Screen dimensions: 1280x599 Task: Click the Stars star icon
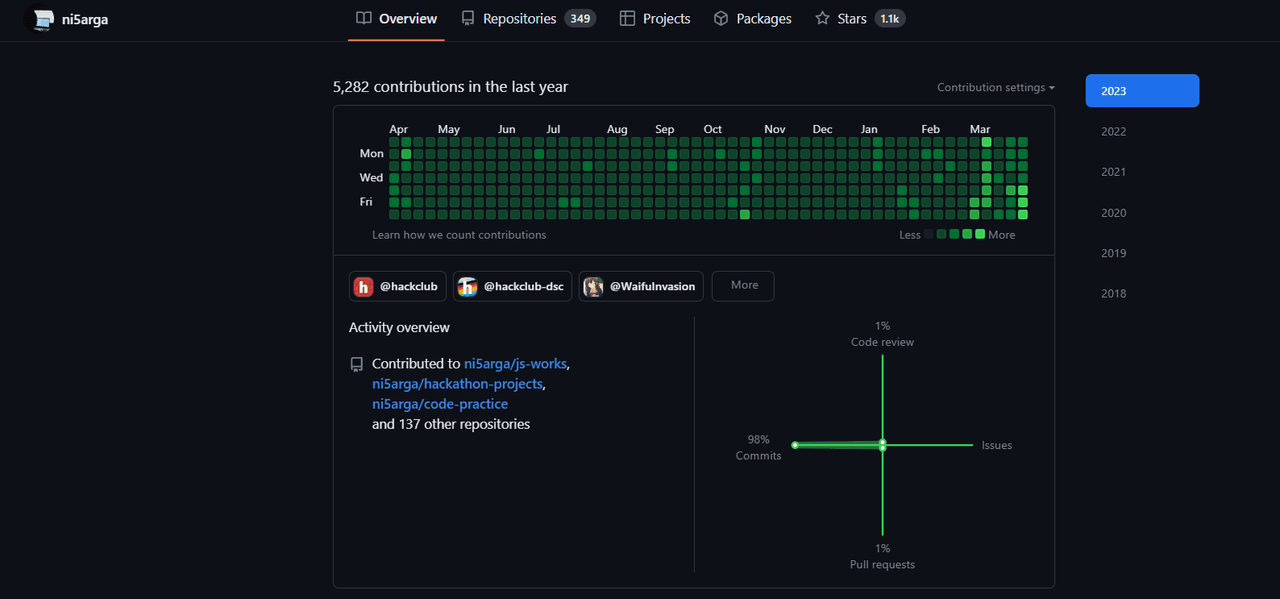[822, 18]
